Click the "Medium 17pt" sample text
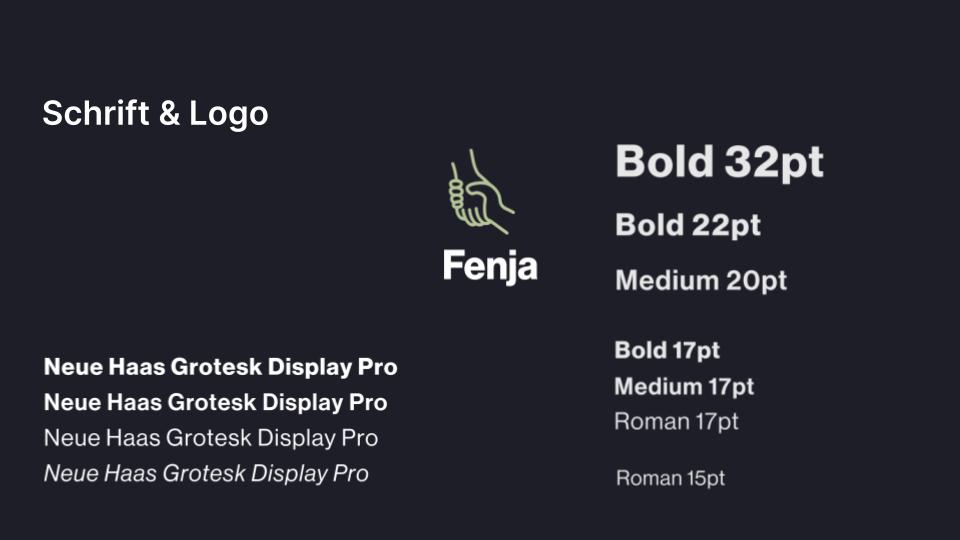The width and height of the screenshot is (960, 540). [x=684, y=386]
